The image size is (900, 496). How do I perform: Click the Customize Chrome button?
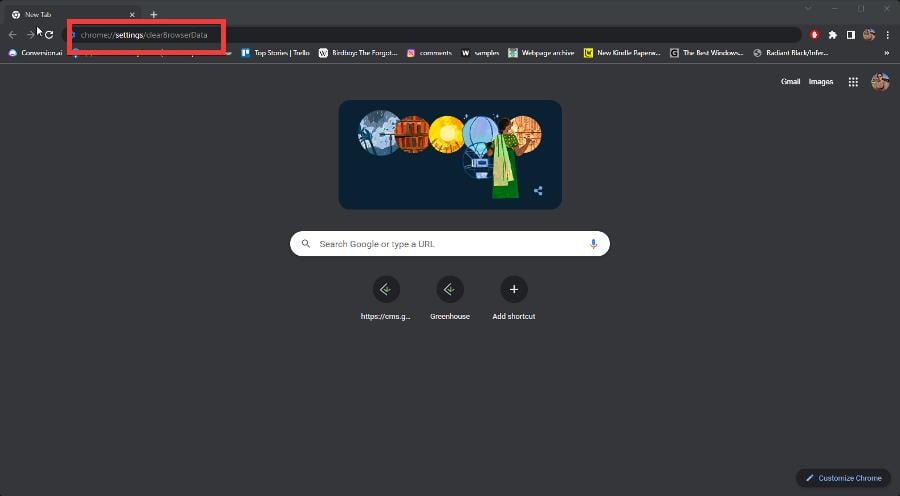click(x=843, y=478)
